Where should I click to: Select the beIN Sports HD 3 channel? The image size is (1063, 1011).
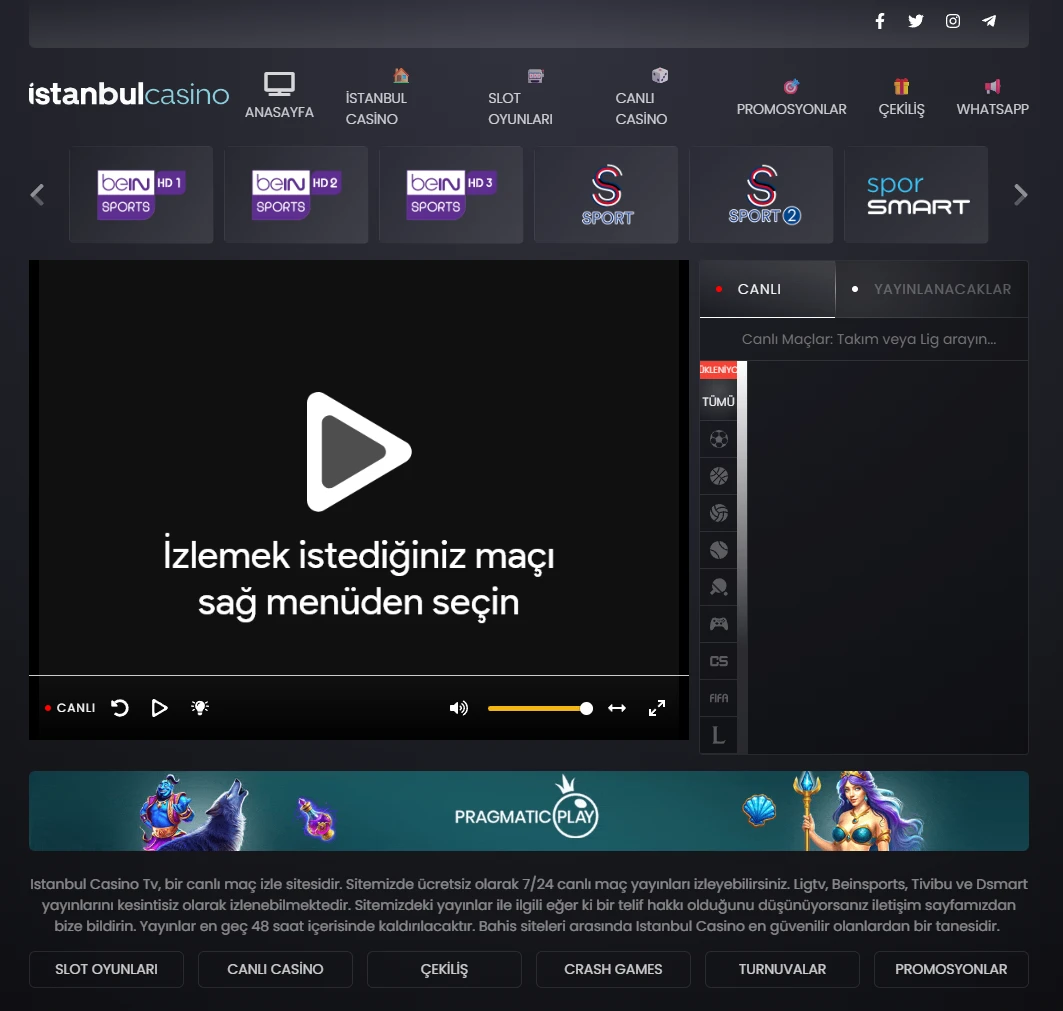[x=451, y=195]
